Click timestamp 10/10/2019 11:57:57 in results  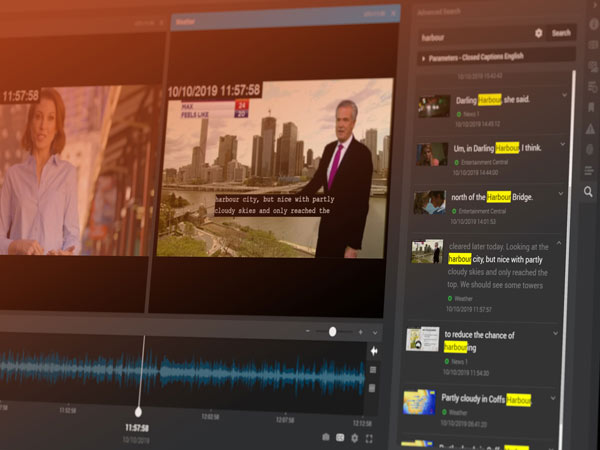(469, 309)
